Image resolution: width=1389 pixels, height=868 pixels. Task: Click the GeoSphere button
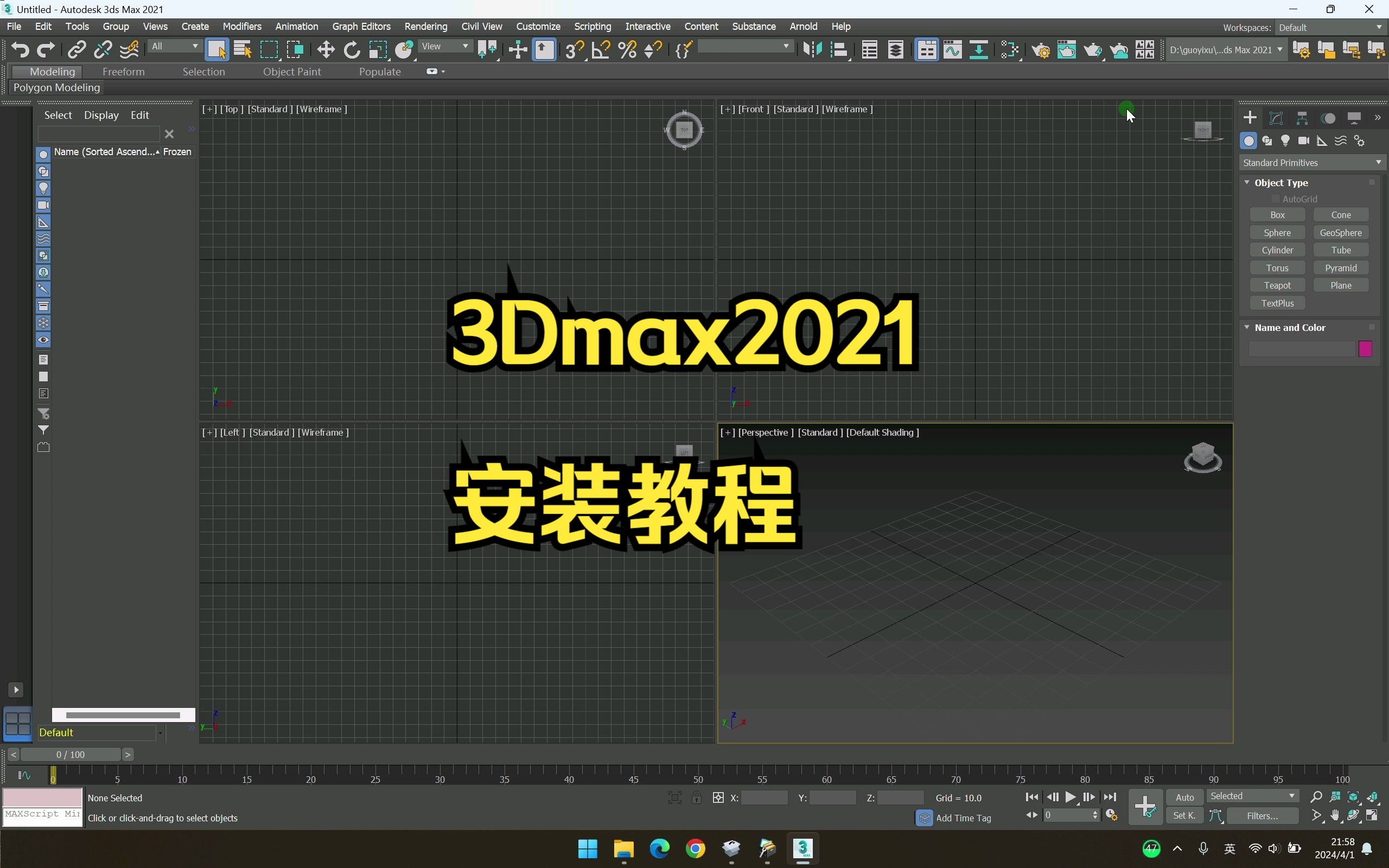1341,233
